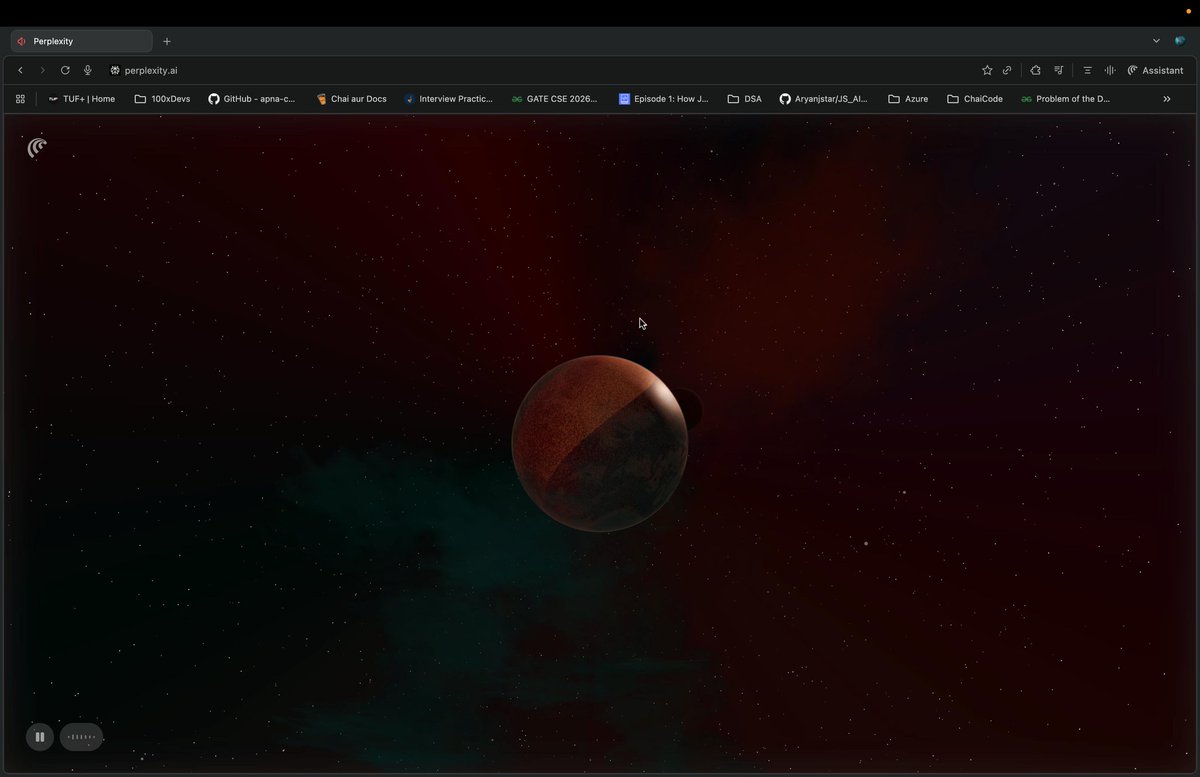Screen dimensions: 1200x777
Task: Show more bookmarks with double chevron
Action: [1166, 99]
